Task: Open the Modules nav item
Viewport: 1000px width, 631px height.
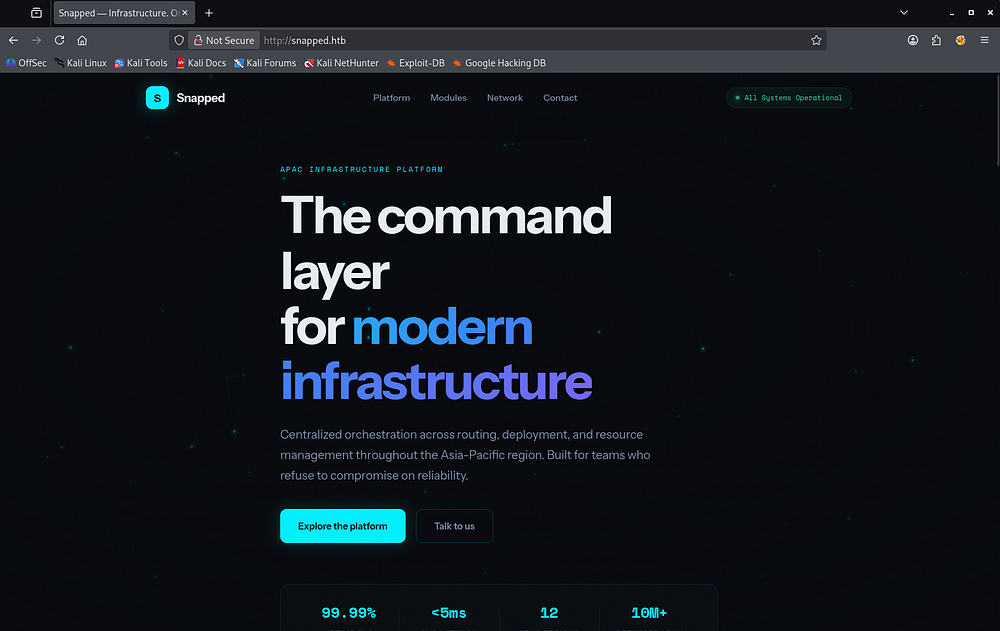Action: (x=448, y=98)
